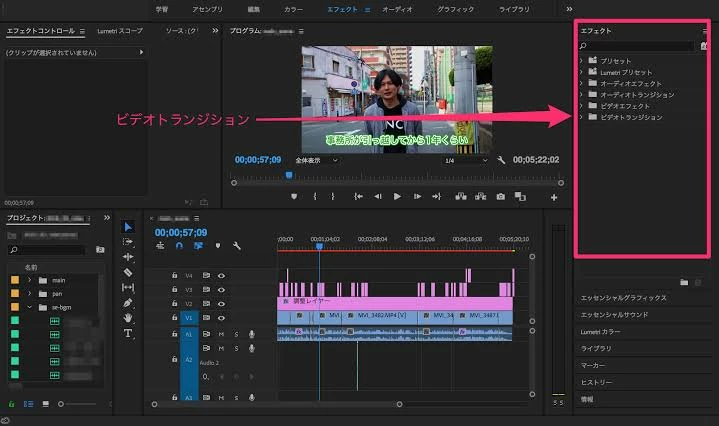Select the Selection tool arrow
The width and height of the screenshot is (719, 426).
pos(128,227)
